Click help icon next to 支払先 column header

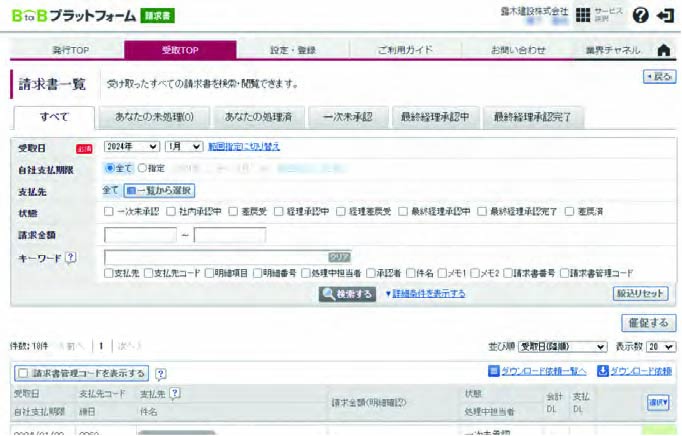click(174, 393)
